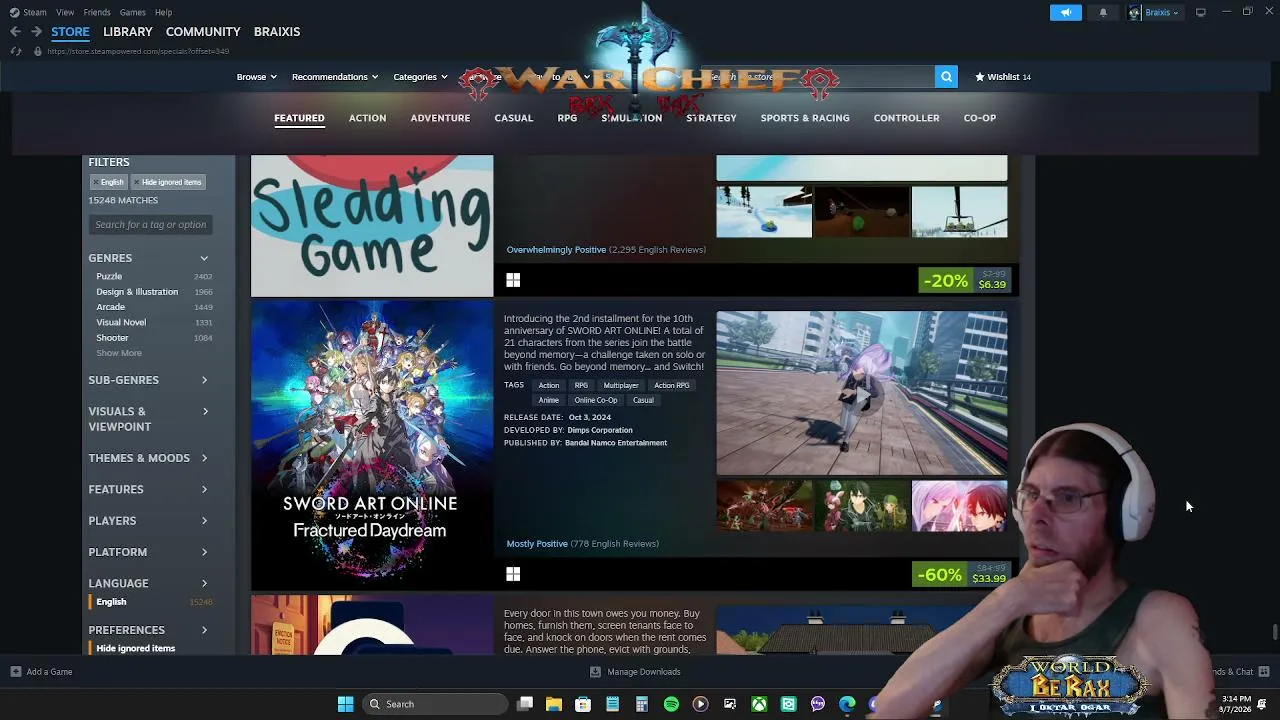Image resolution: width=1280 pixels, height=720 pixels.
Task: Click the page lock security icon
Action: (x=37, y=51)
